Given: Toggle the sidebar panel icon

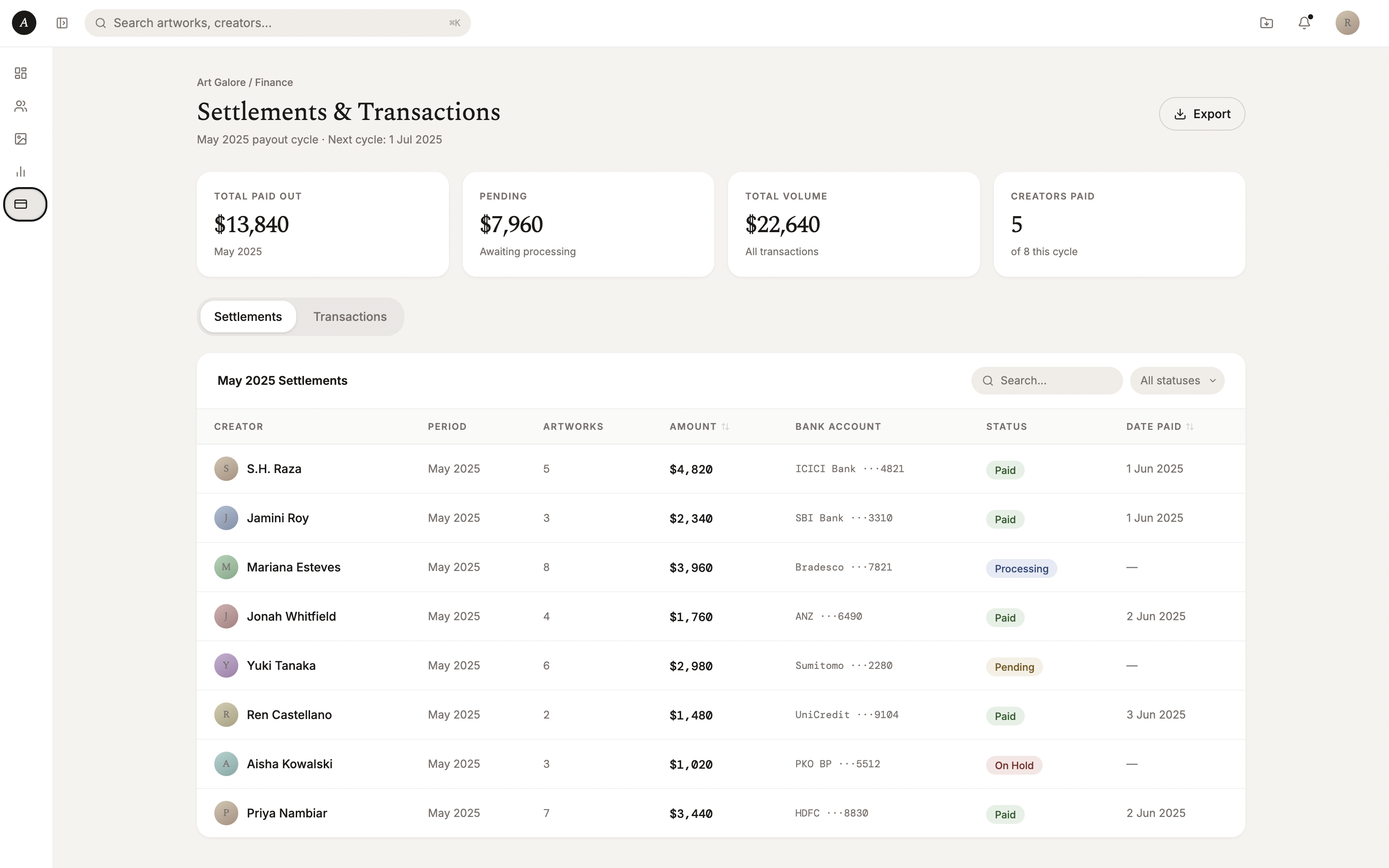Looking at the screenshot, I should tap(62, 23).
